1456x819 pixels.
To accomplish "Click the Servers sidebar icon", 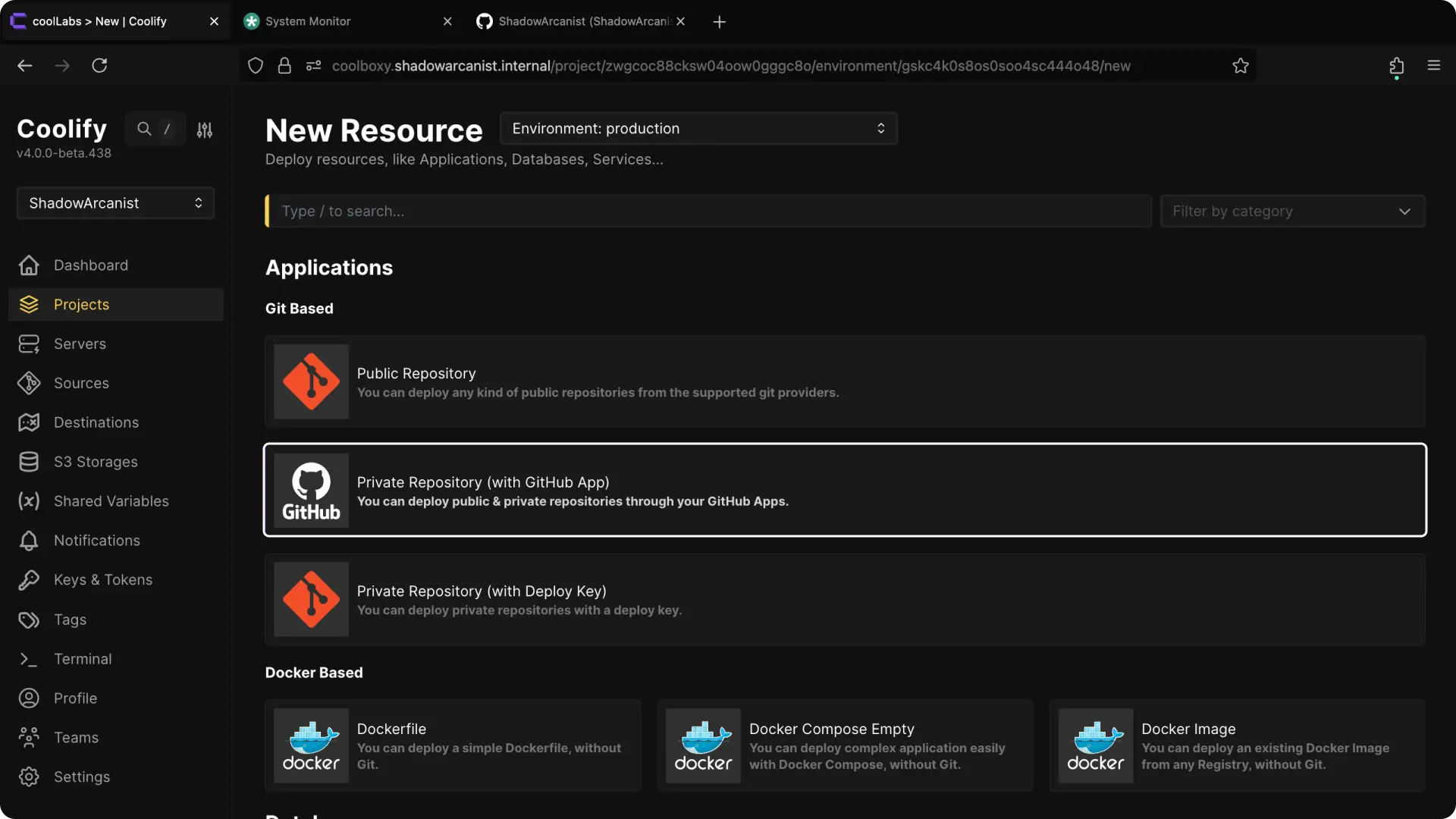I will click(29, 344).
